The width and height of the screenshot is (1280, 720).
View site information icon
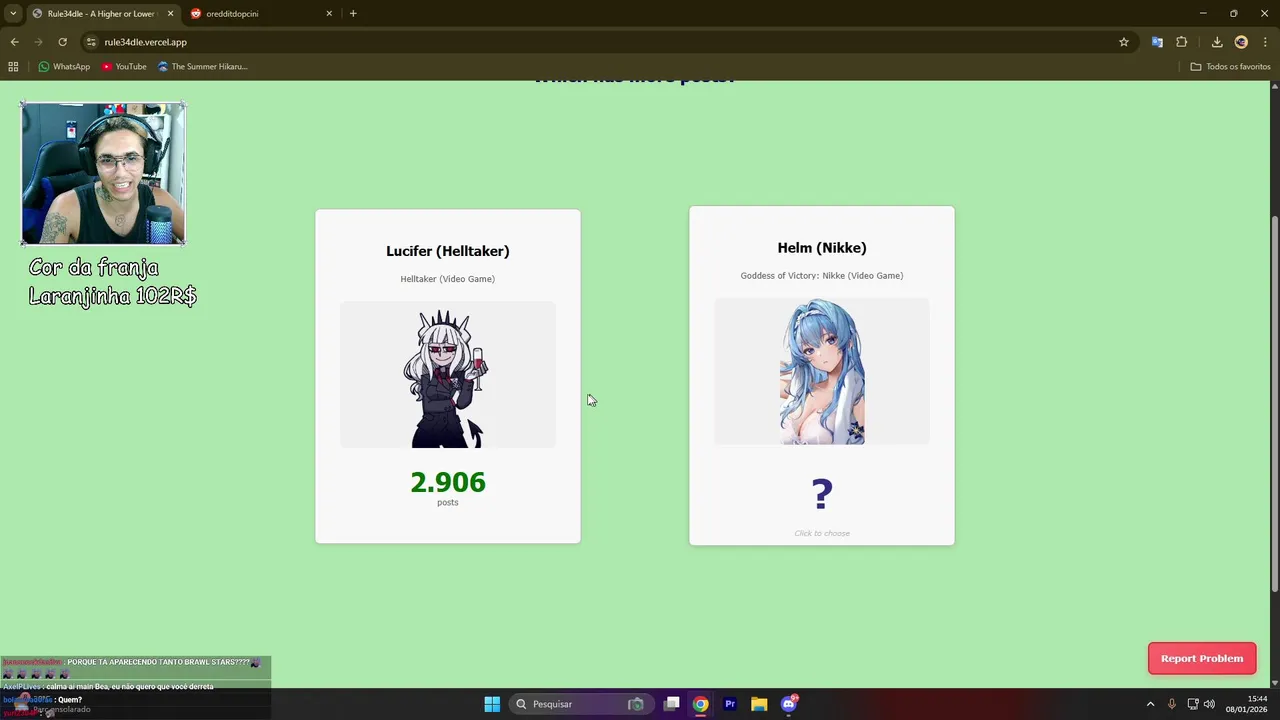click(91, 42)
